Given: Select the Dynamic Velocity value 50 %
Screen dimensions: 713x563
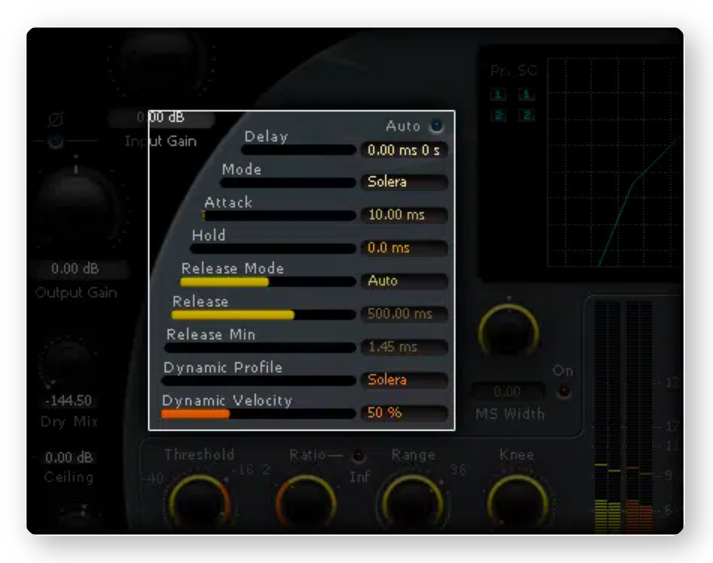Looking at the screenshot, I should [404, 412].
